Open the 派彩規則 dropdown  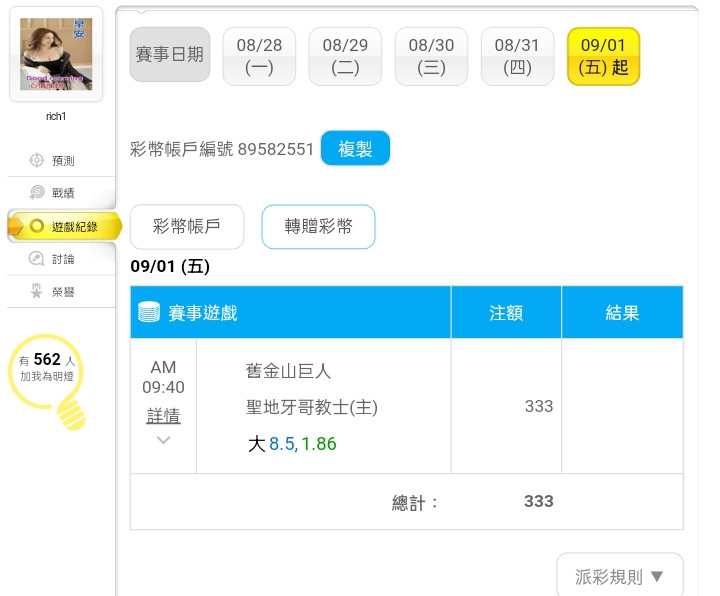click(x=619, y=575)
